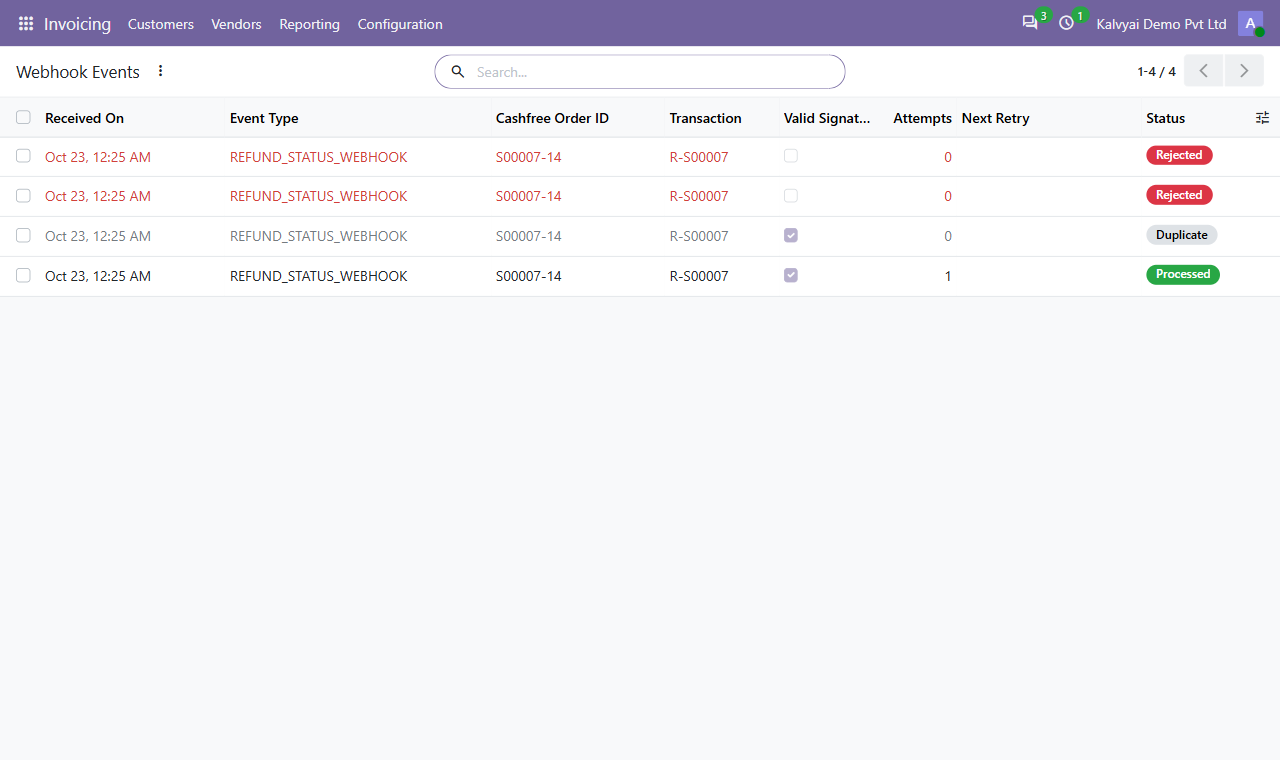This screenshot has width=1280, height=760.
Task: Go to next page arrow
Action: click(x=1243, y=71)
